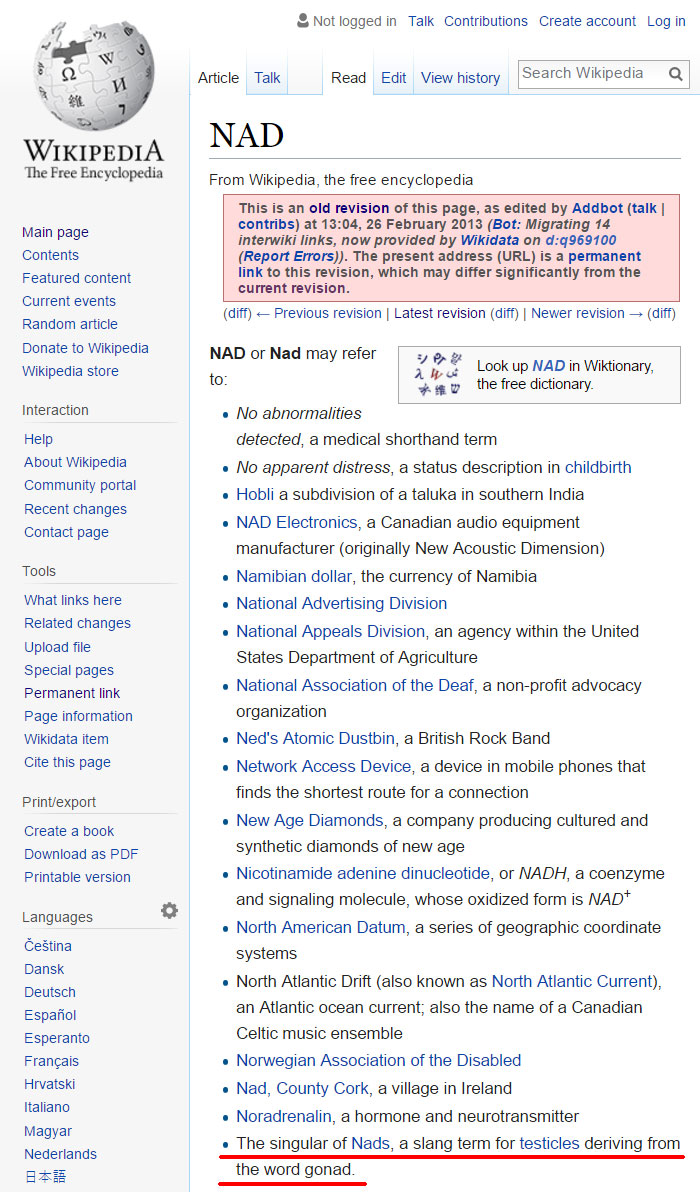Screen dimensions: 700x1192
Task: Open Noradrenalin article link
Action: (x=283, y=1116)
